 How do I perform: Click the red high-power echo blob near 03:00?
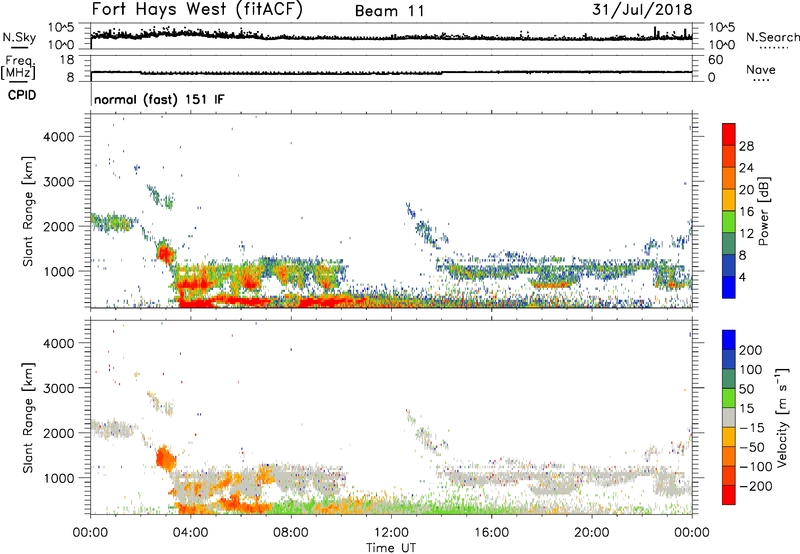coord(165,253)
